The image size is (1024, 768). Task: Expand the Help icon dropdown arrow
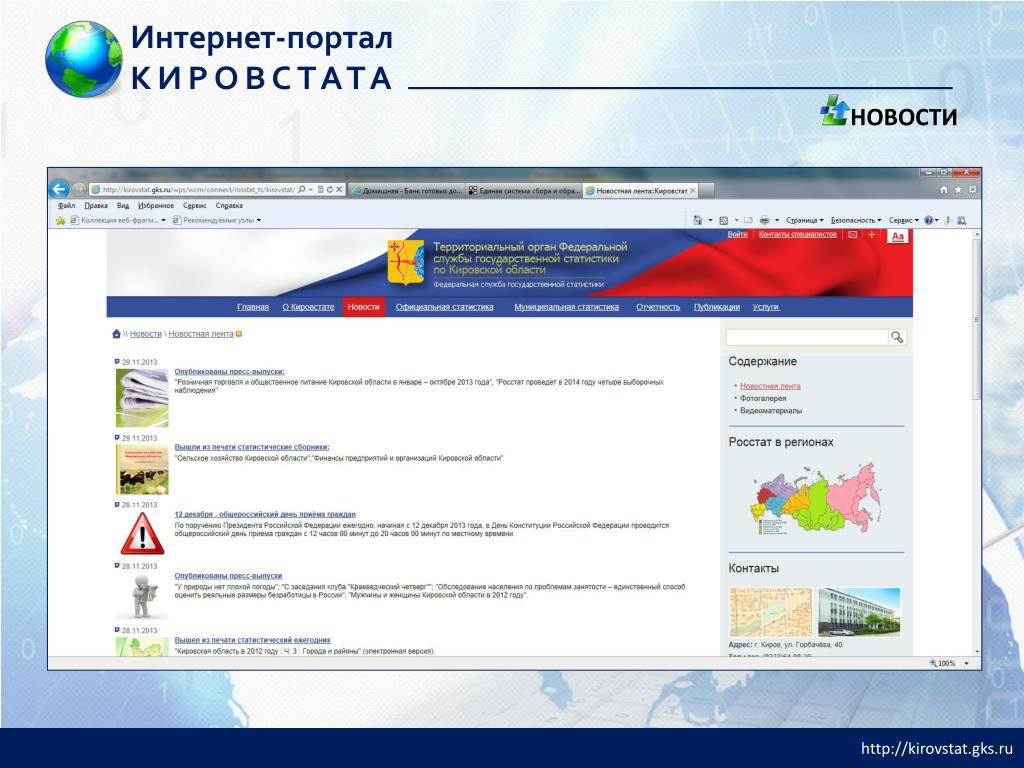click(x=937, y=221)
